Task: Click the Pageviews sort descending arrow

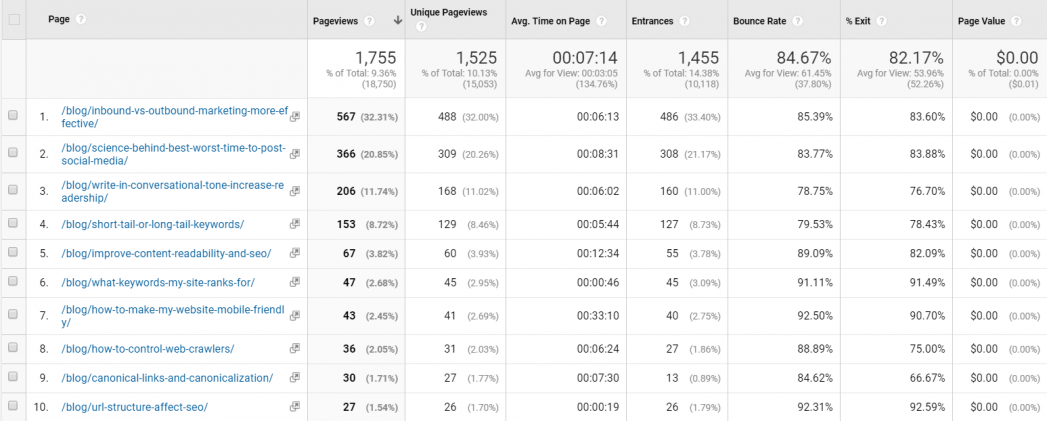Action: pos(398,21)
